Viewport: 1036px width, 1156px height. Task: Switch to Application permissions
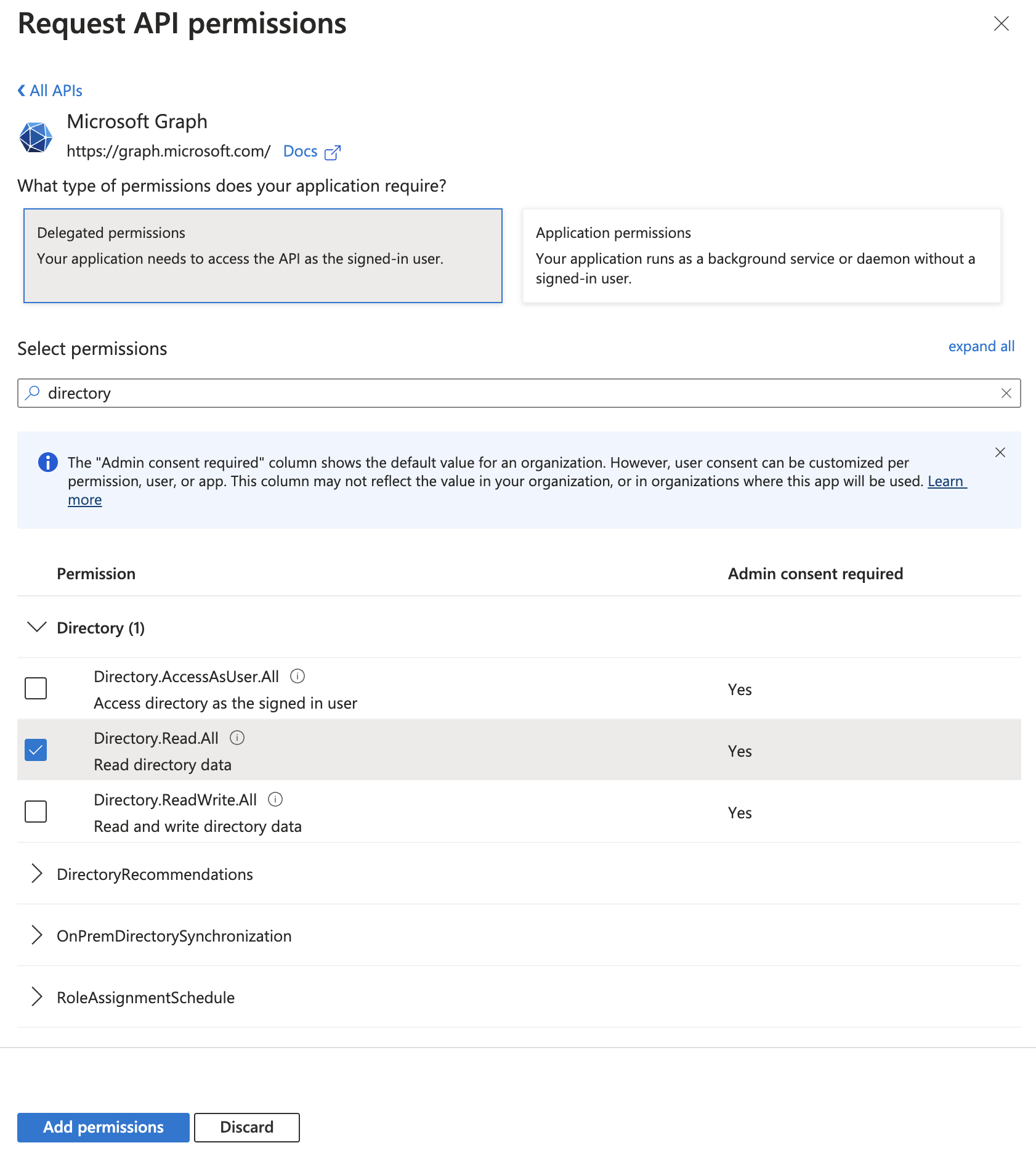coord(761,256)
